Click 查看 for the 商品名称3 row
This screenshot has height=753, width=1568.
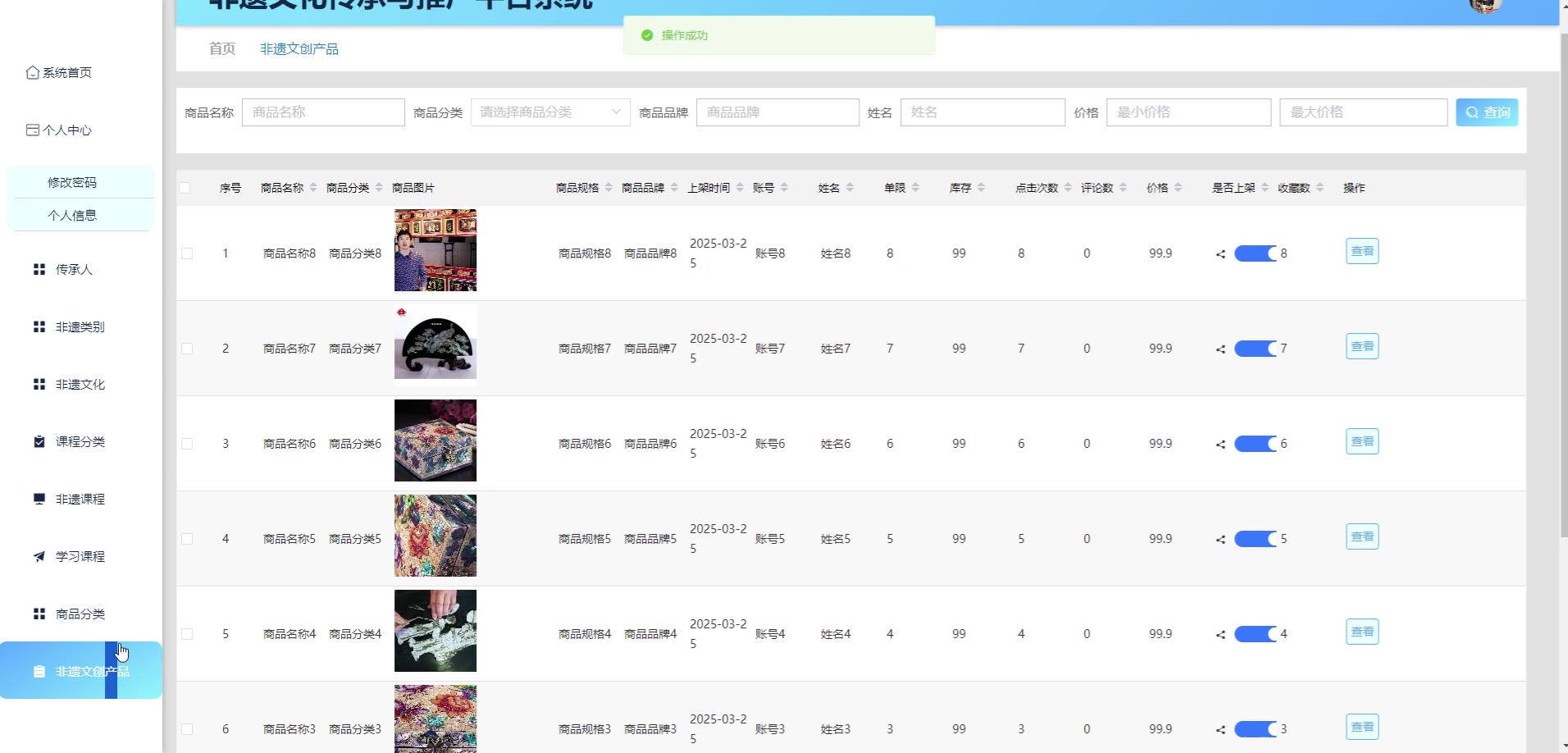pyautogui.click(x=1362, y=727)
